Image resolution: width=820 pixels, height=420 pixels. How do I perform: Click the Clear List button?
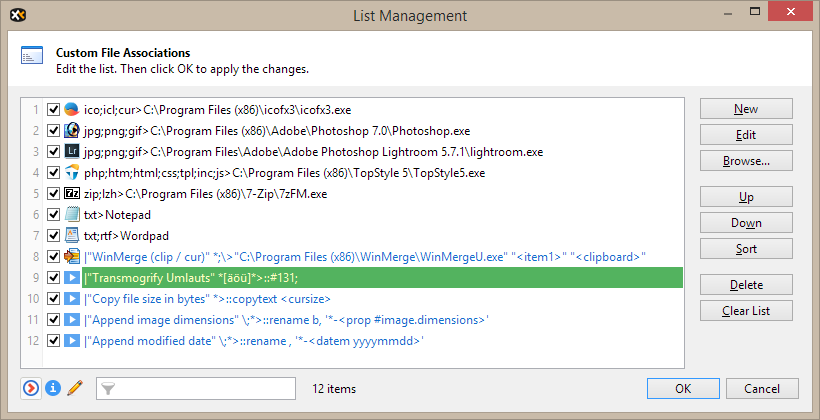[x=746, y=310]
